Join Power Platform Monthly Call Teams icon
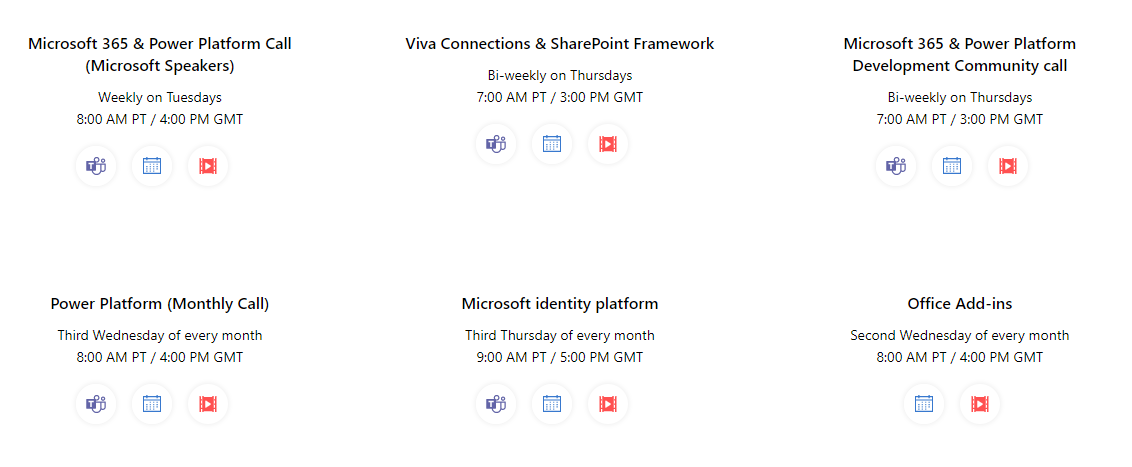This screenshot has height=467, width=1132. click(96, 403)
